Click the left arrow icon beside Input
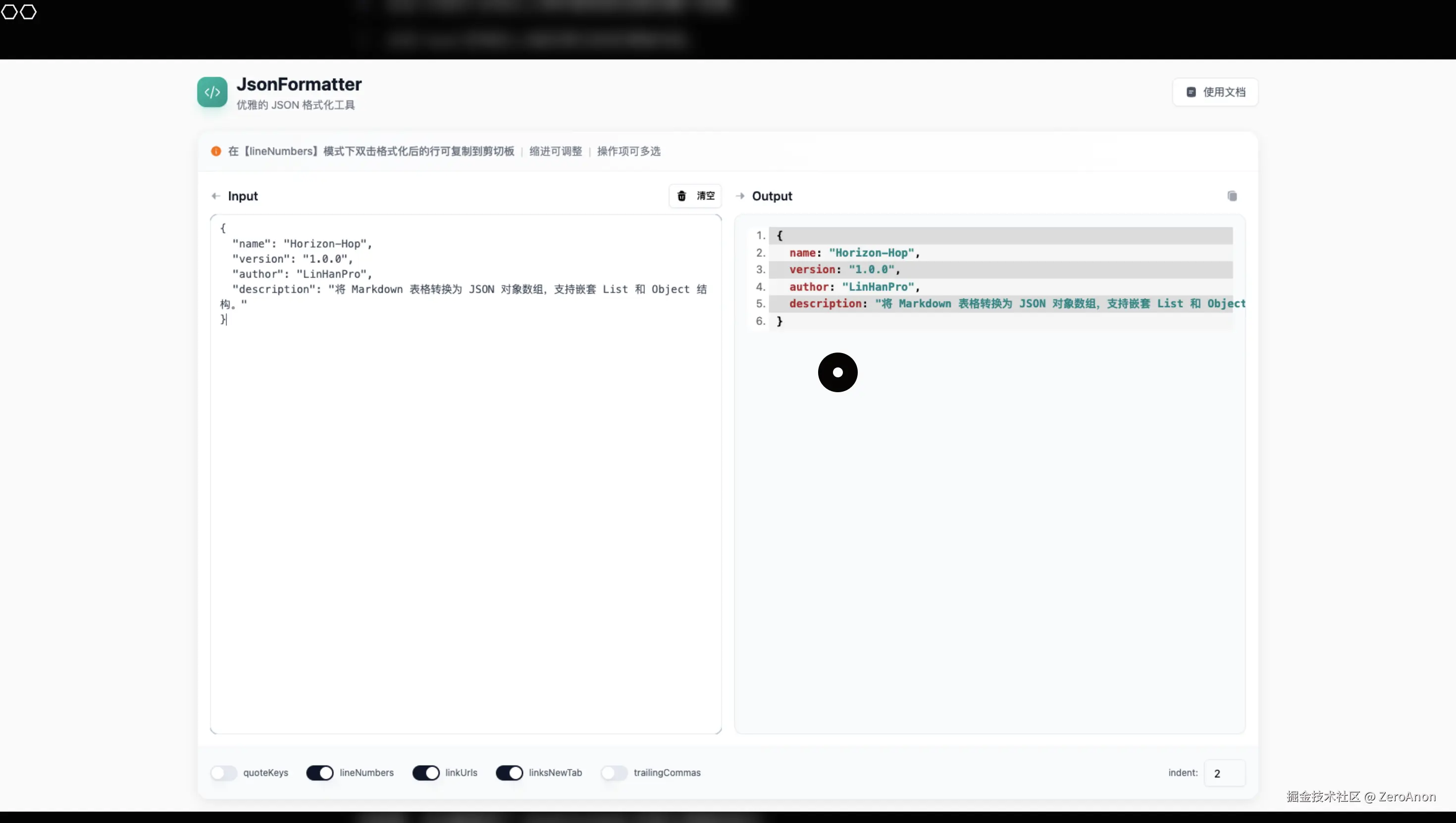The image size is (1456, 823). (x=215, y=196)
